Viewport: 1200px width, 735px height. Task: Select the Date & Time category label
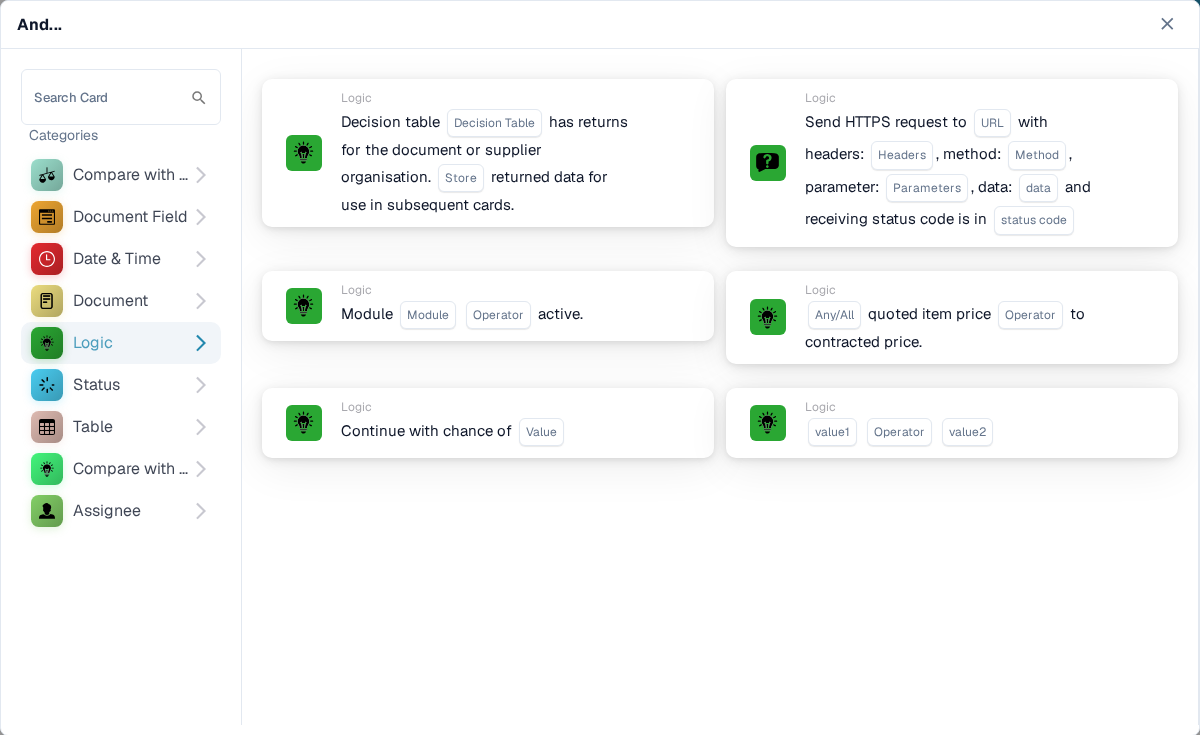point(117,259)
